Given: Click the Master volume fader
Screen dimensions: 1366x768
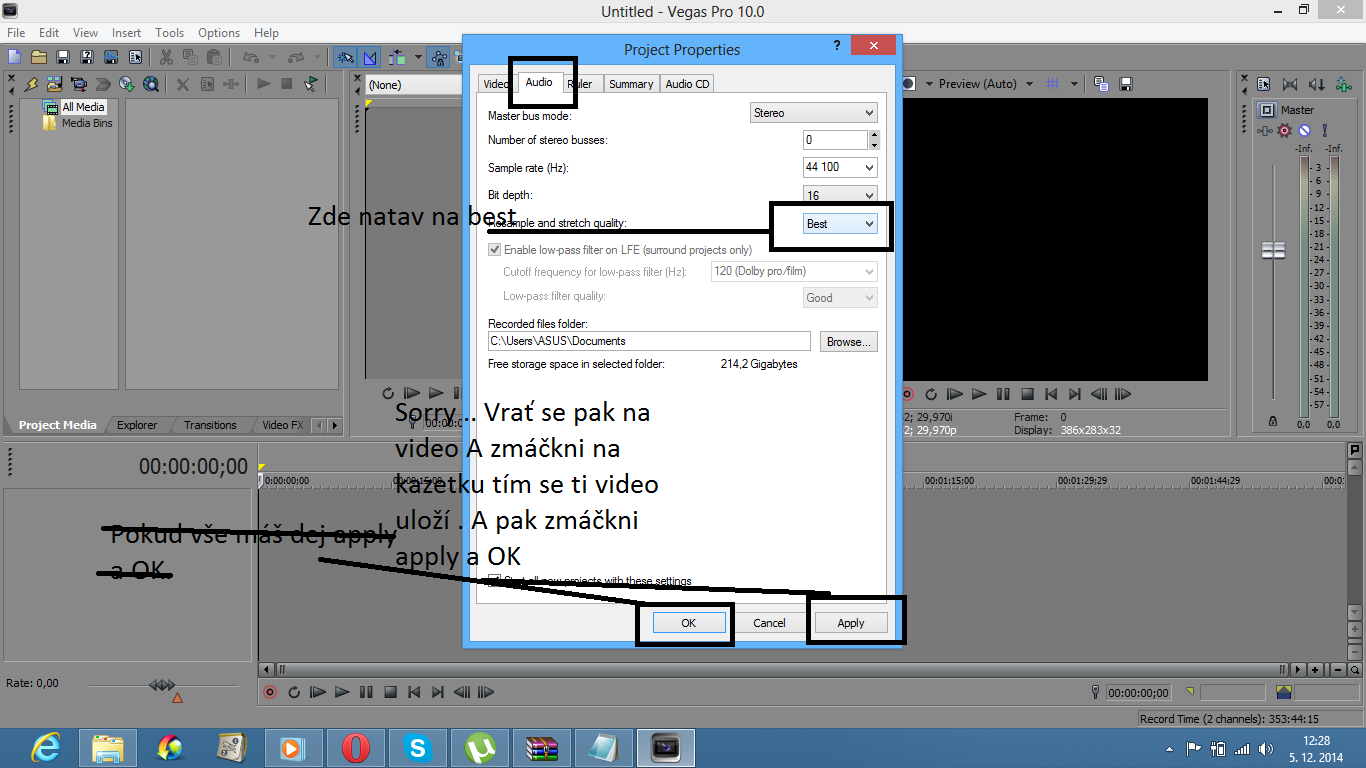Looking at the screenshot, I should (x=1273, y=251).
